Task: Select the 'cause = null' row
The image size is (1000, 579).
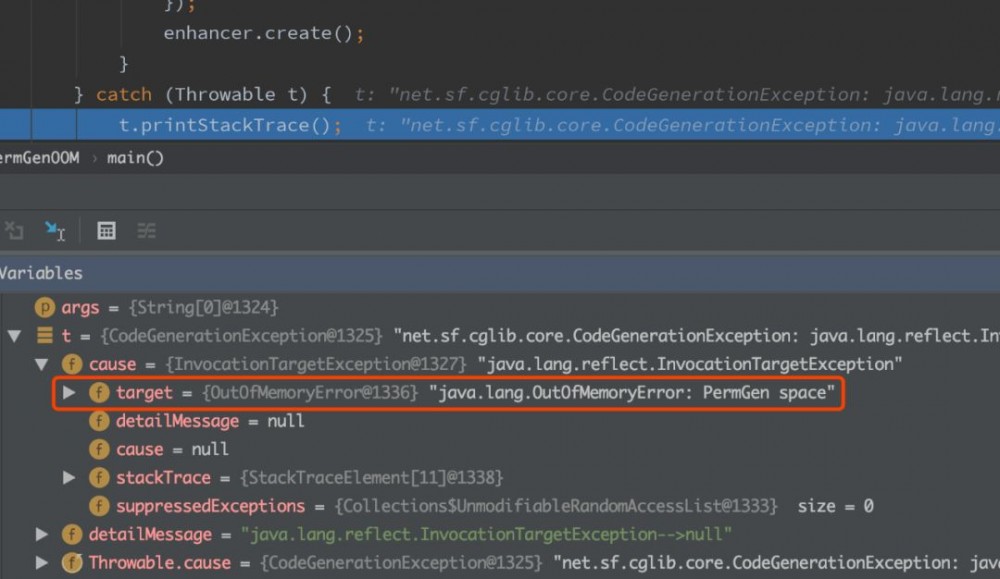Action: (500, 449)
